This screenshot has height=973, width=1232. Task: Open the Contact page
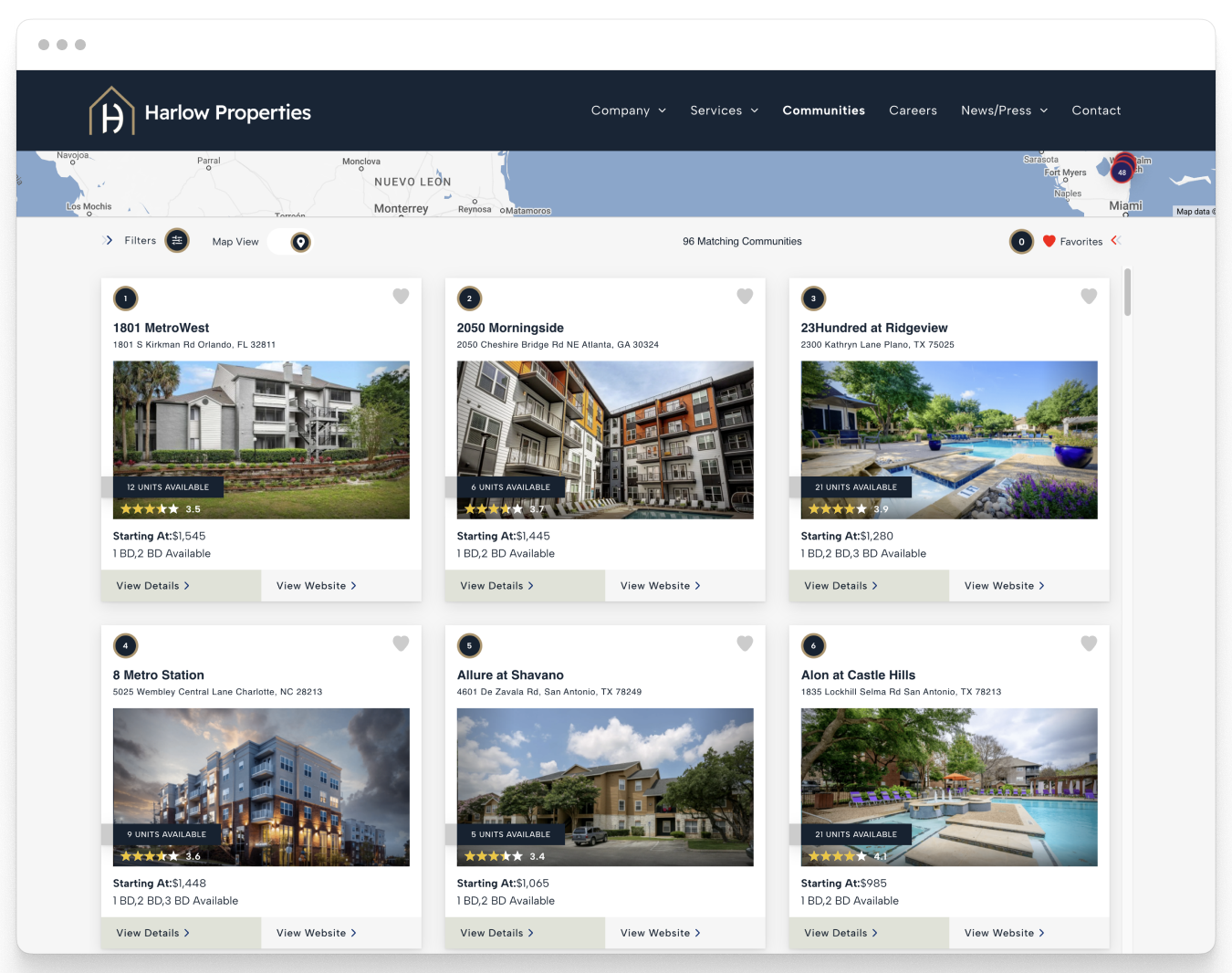click(x=1096, y=110)
